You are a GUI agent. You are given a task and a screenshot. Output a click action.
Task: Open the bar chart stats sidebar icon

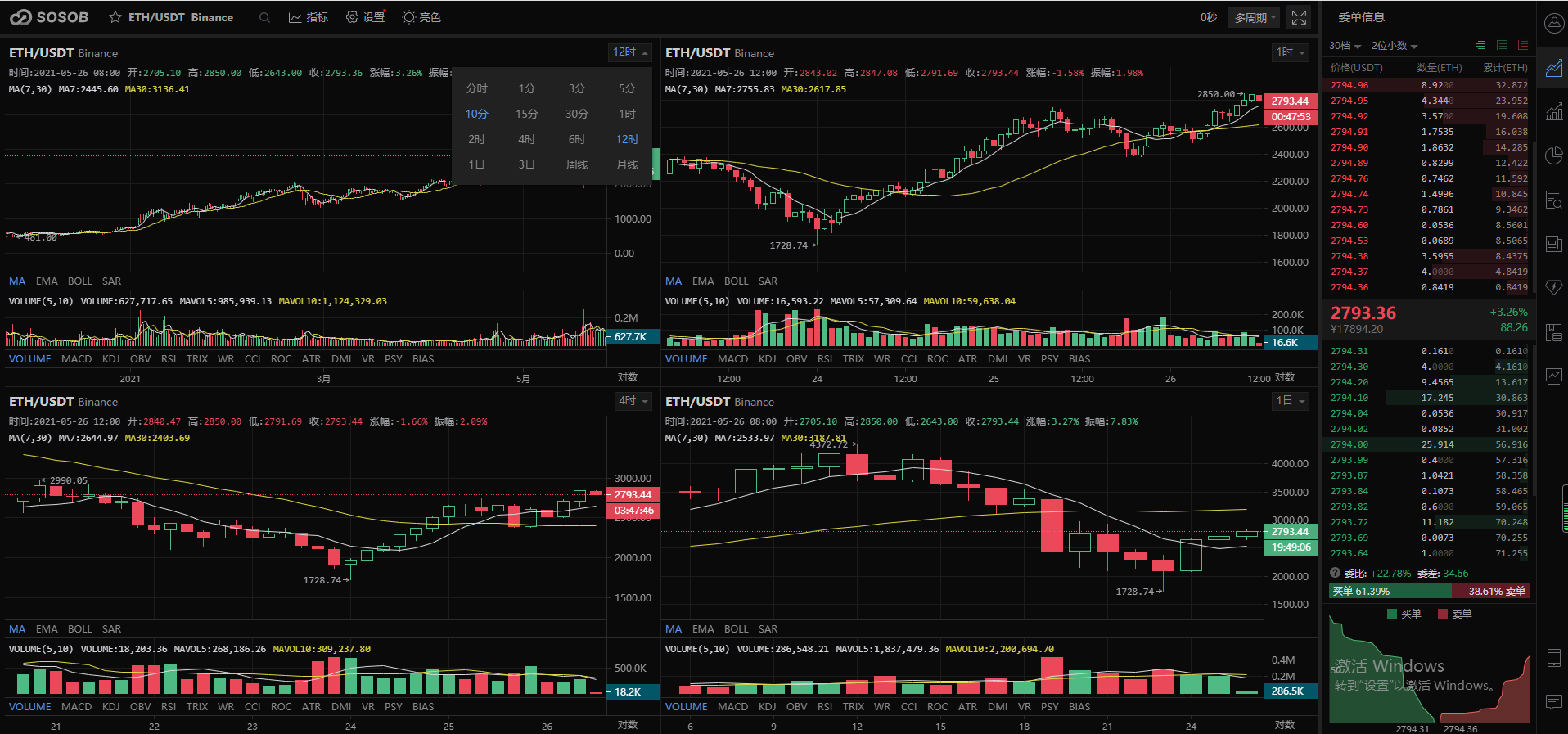tap(1553, 111)
